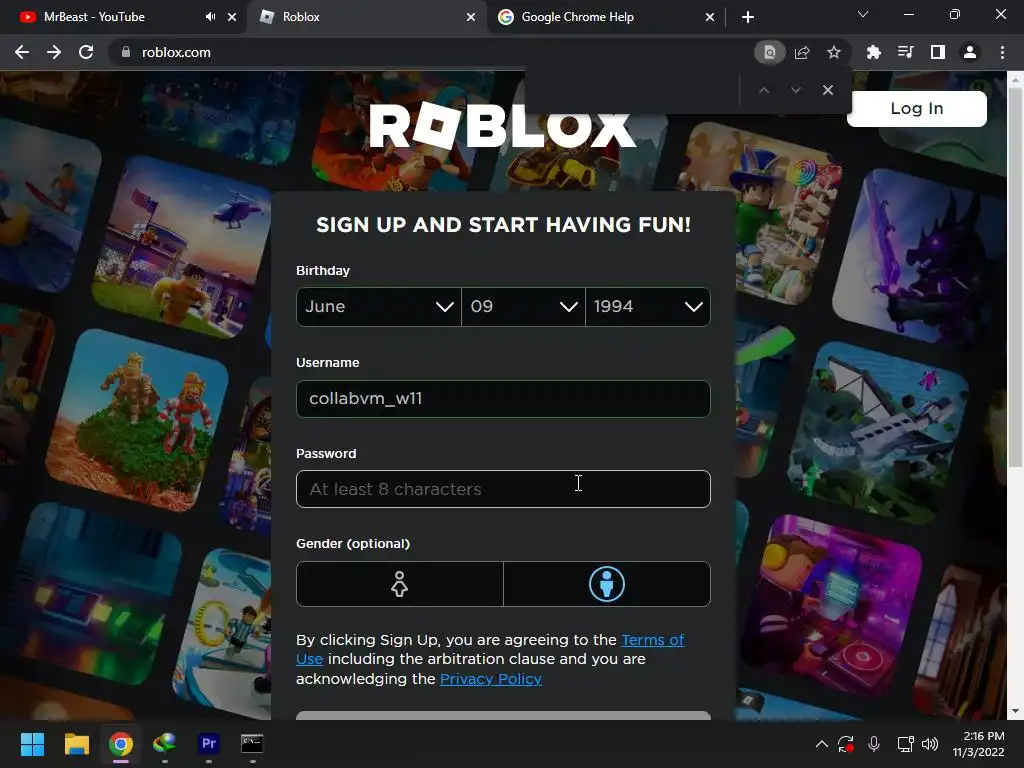Go back using browser back arrow

coord(22,52)
